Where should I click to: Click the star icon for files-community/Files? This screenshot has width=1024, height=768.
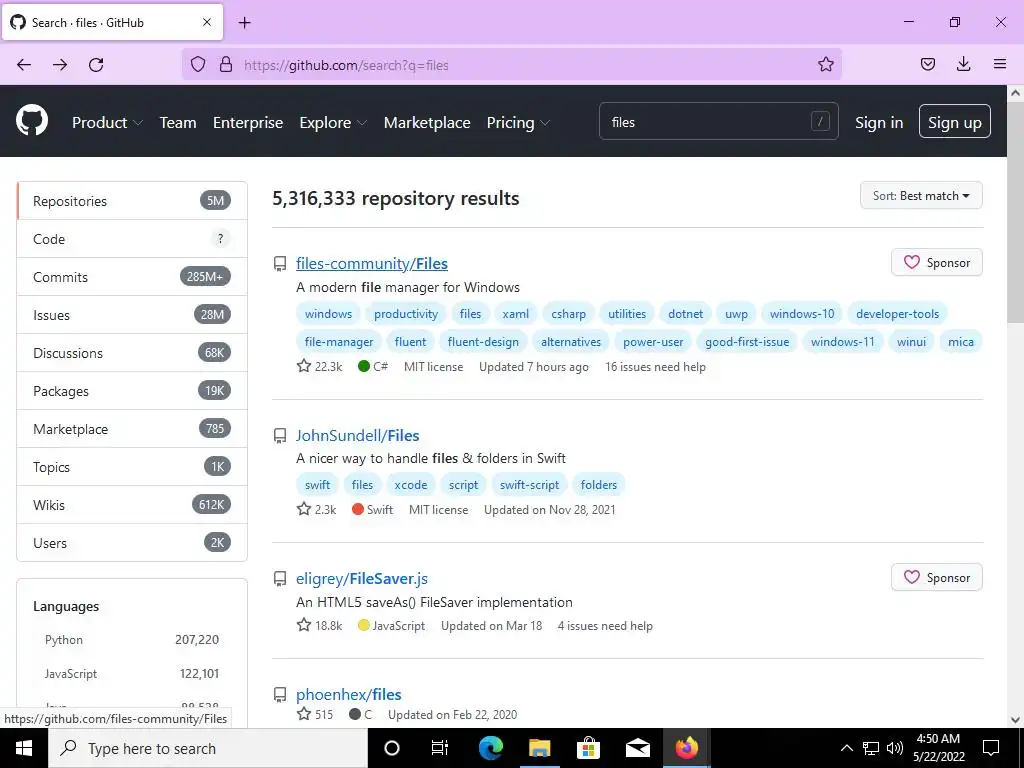pos(304,366)
